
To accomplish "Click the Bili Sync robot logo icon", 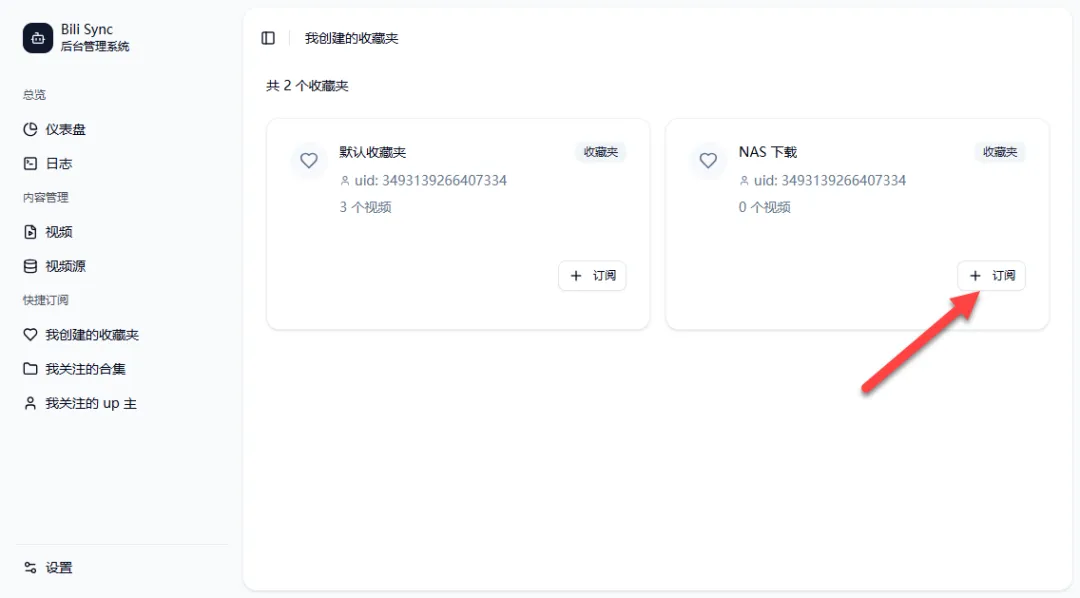I will click(x=38, y=38).
